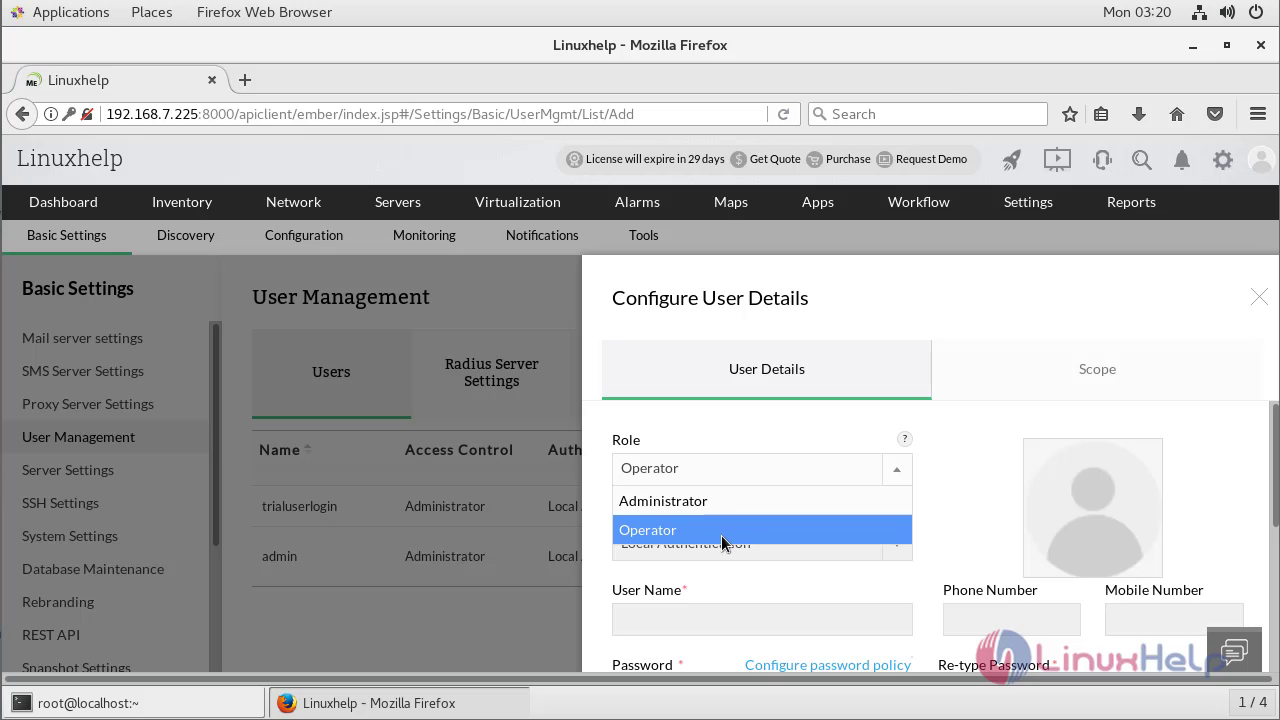Click the Role help question mark icon
This screenshot has width=1280, height=720.
[904, 439]
